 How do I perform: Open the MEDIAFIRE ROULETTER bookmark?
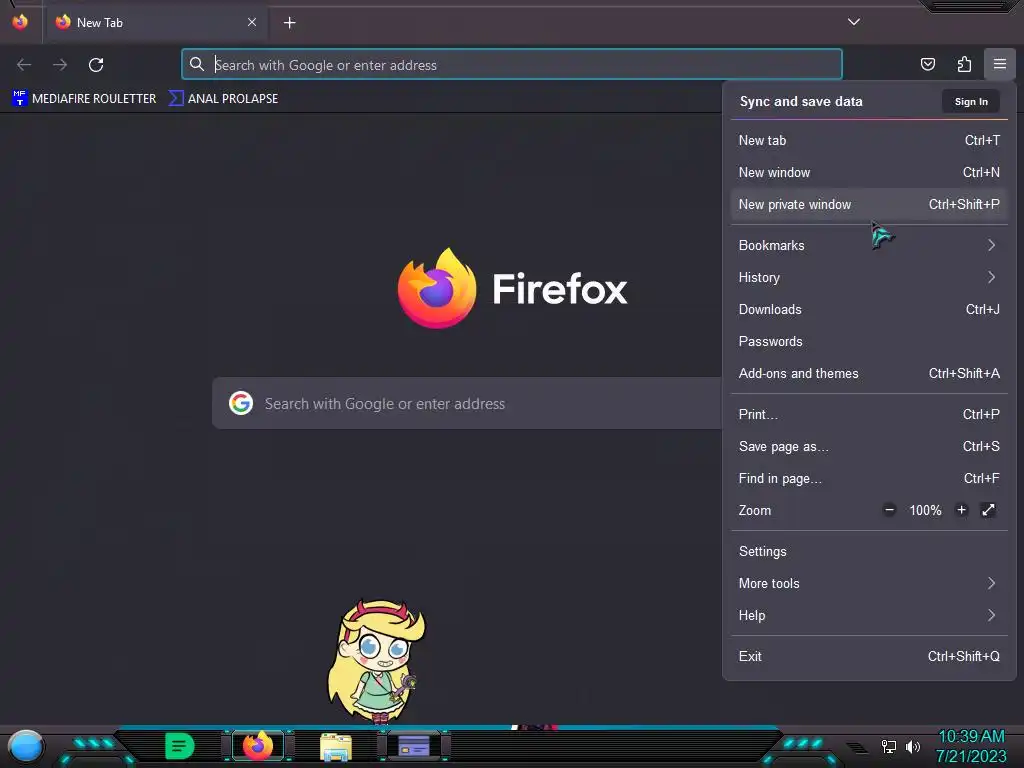click(x=84, y=99)
